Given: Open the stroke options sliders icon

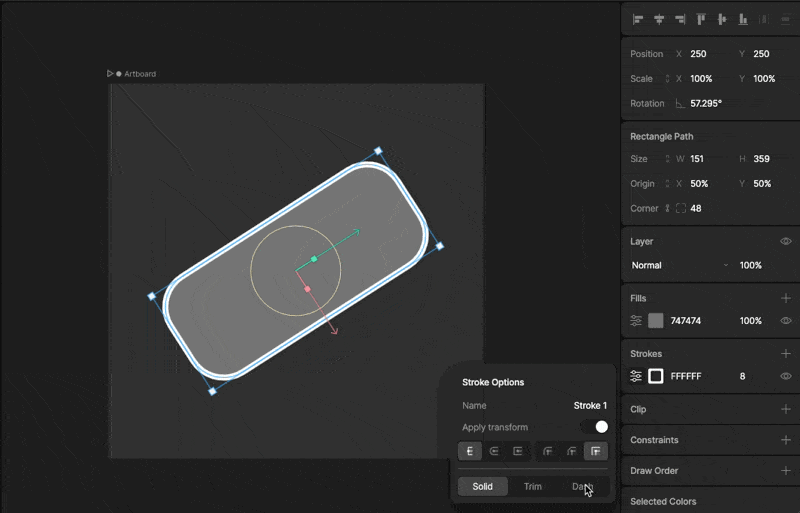Looking at the screenshot, I should coord(636,376).
